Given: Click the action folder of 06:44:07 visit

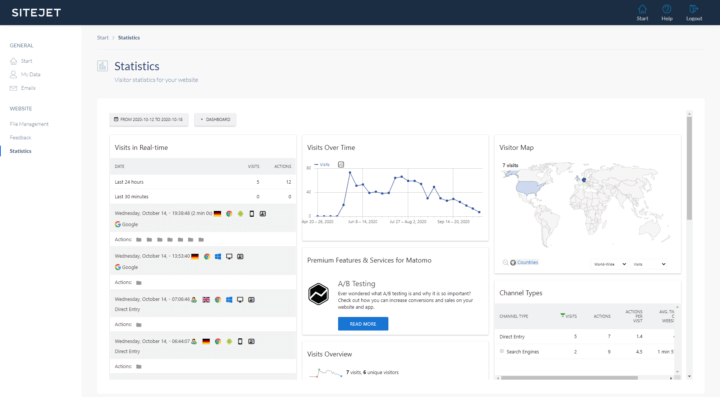Looking at the screenshot, I should click(139, 367).
